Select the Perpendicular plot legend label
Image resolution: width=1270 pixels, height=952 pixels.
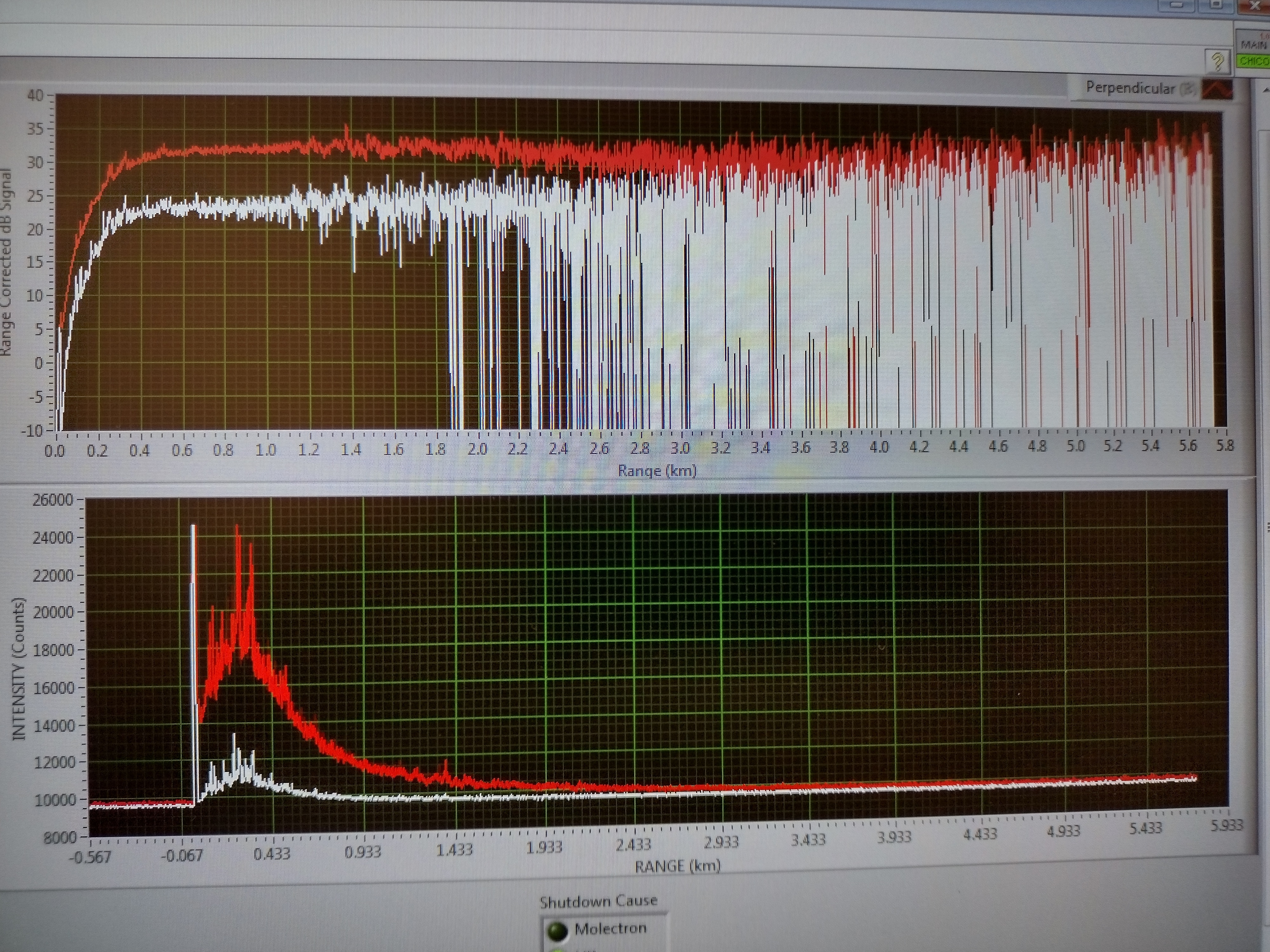tap(1129, 88)
